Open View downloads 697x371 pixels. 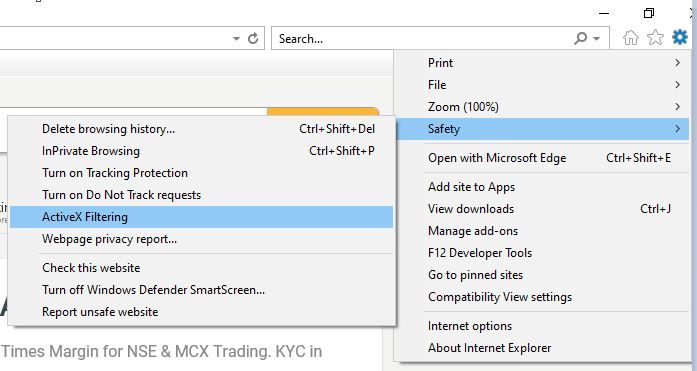pos(542,209)
